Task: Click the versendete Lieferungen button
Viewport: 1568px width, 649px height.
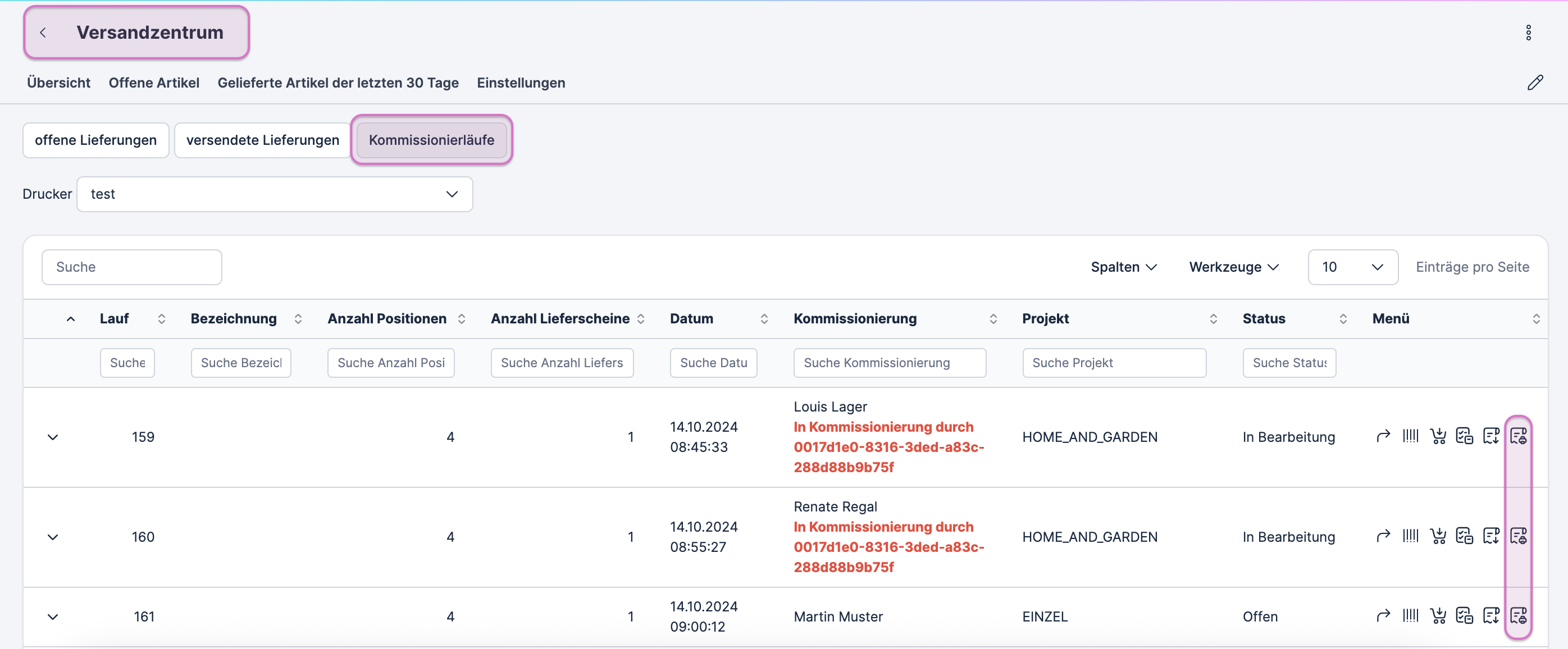Action: coord(262,140)
